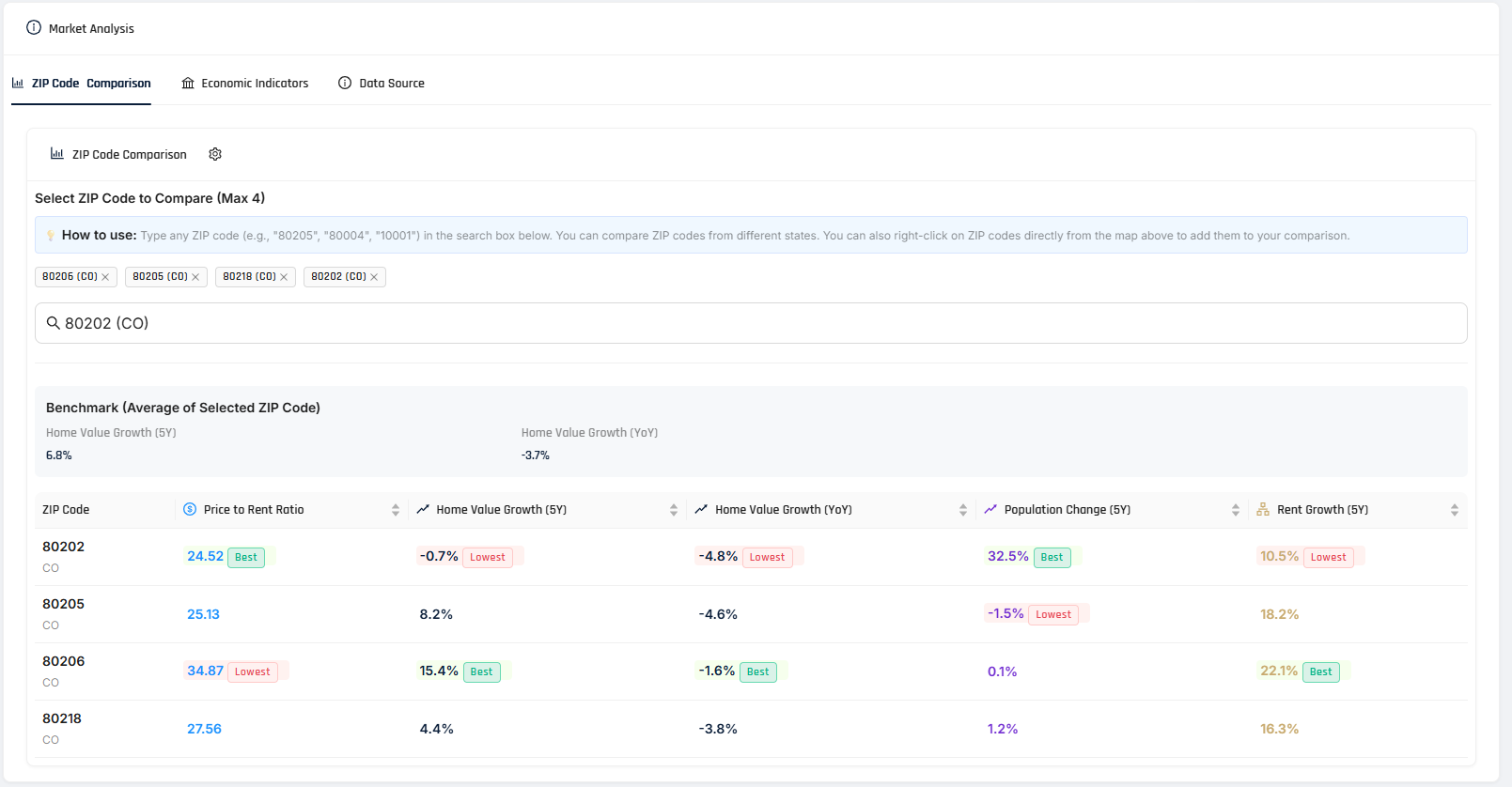Click the search magnifier icon in ZIP box

(54, 323)
